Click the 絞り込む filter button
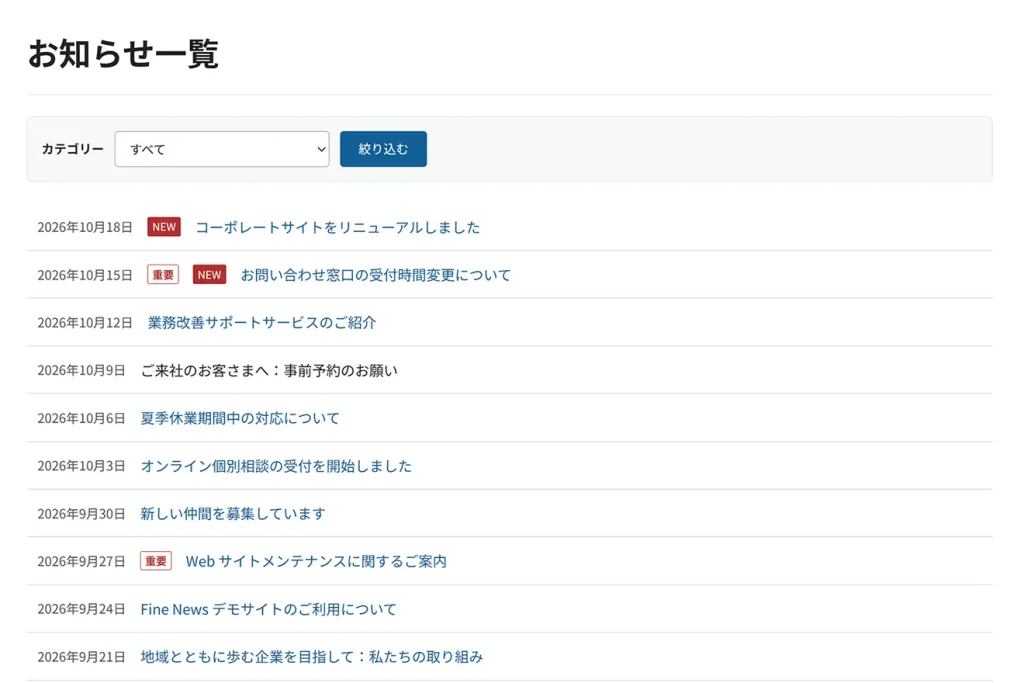The height and width of the screenshot is (683, 1024). [383, 149]
